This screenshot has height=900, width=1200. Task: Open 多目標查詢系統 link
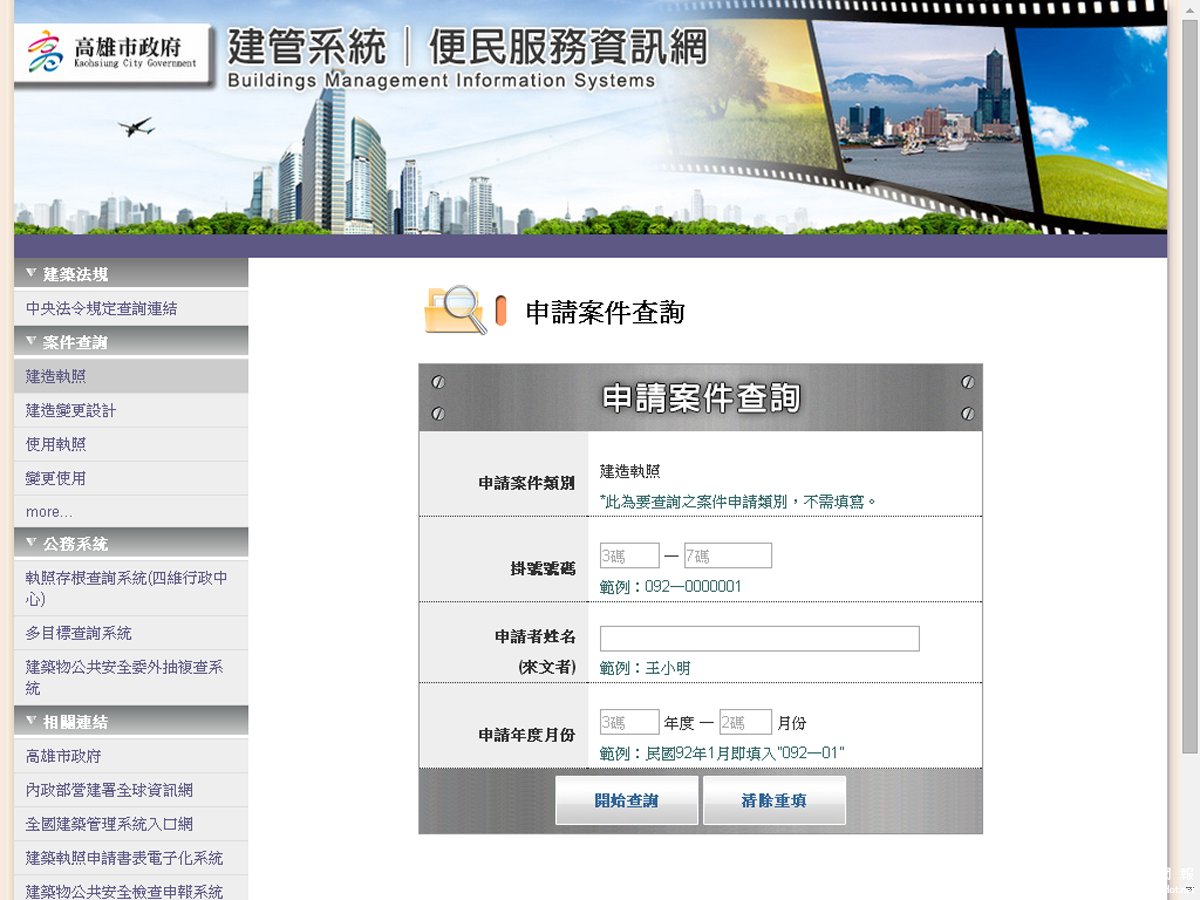click(79, 634)
